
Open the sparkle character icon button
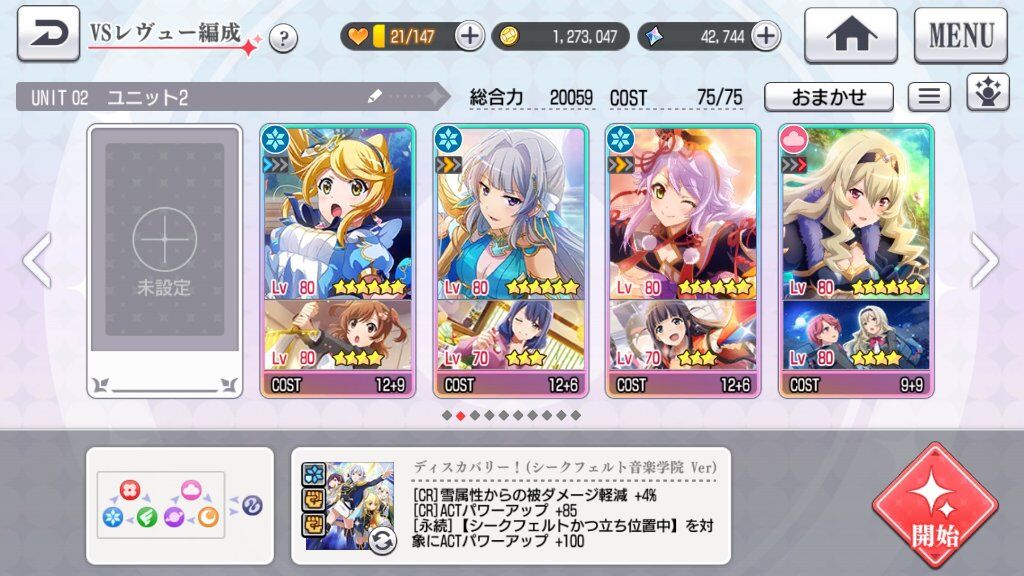pos(987,93)
